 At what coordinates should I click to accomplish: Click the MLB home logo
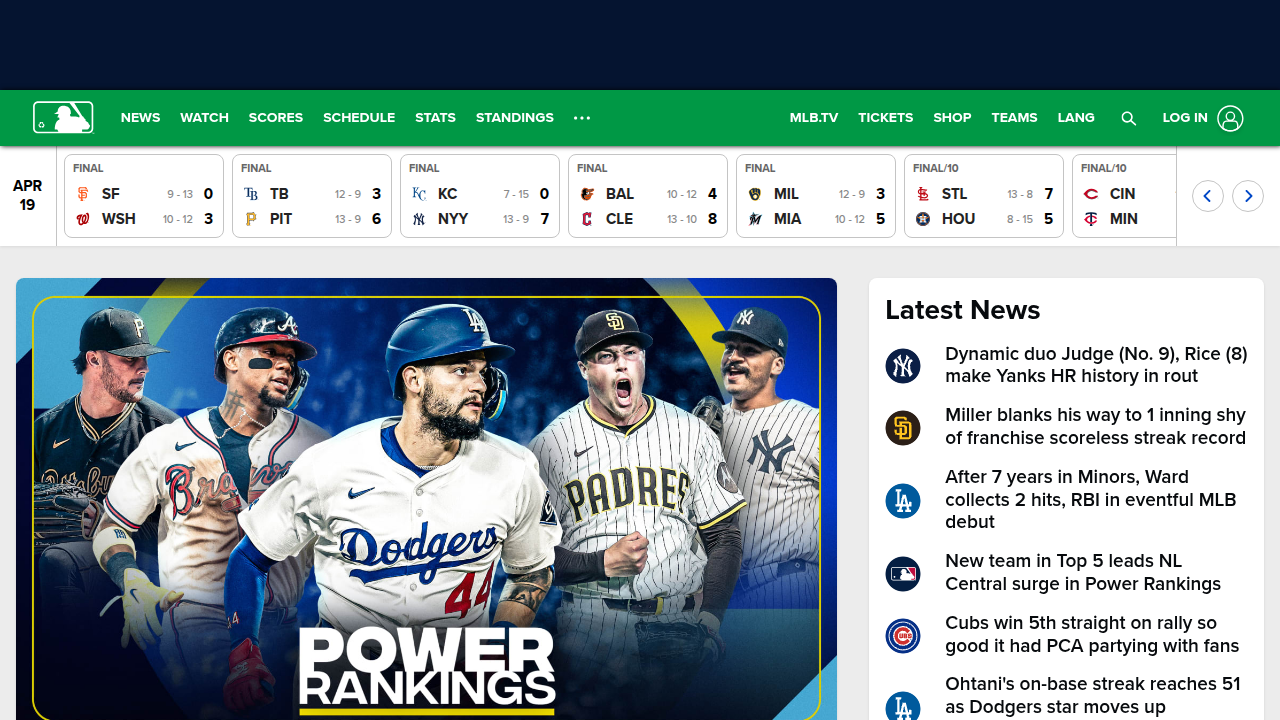(63, 117)
